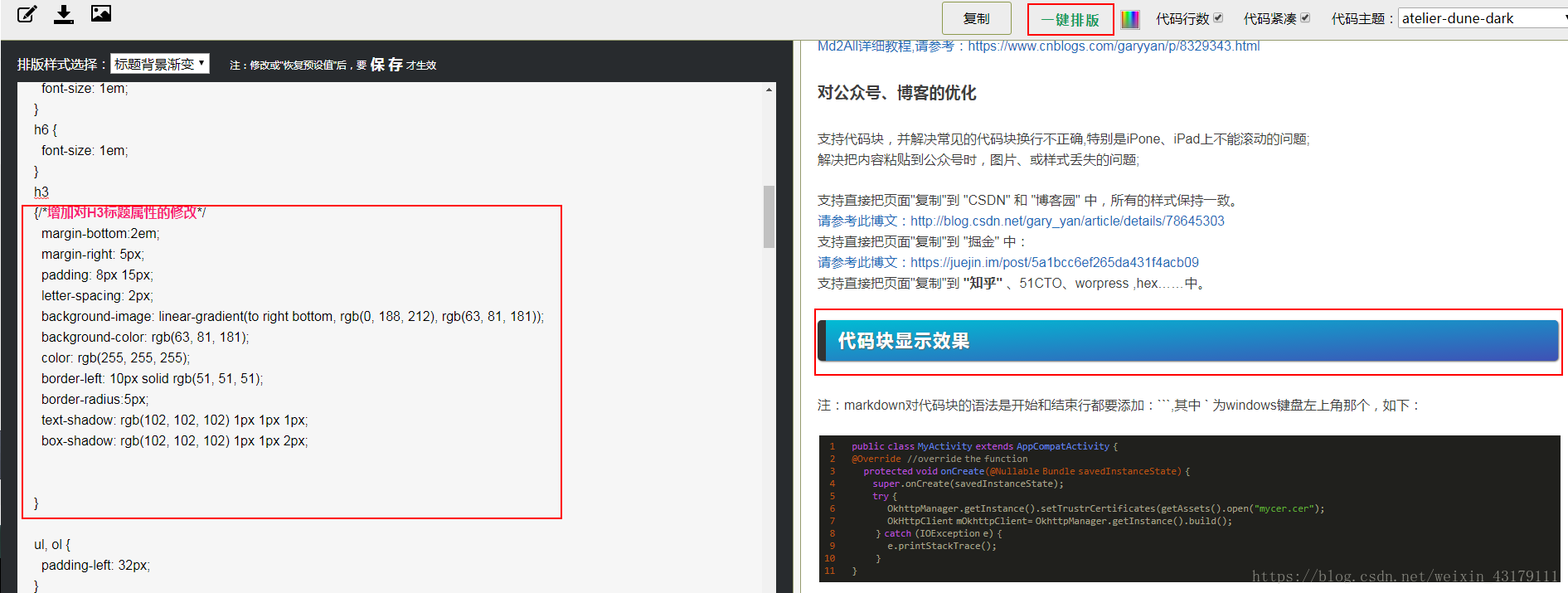
Task: Click the h3 selector in CSS editor
Action: point(41,192)
